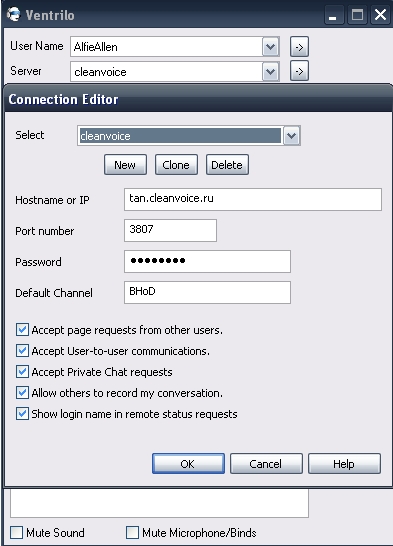Click the Default Channel label
The image size is (393, 546).
click(x=54, y=293)
